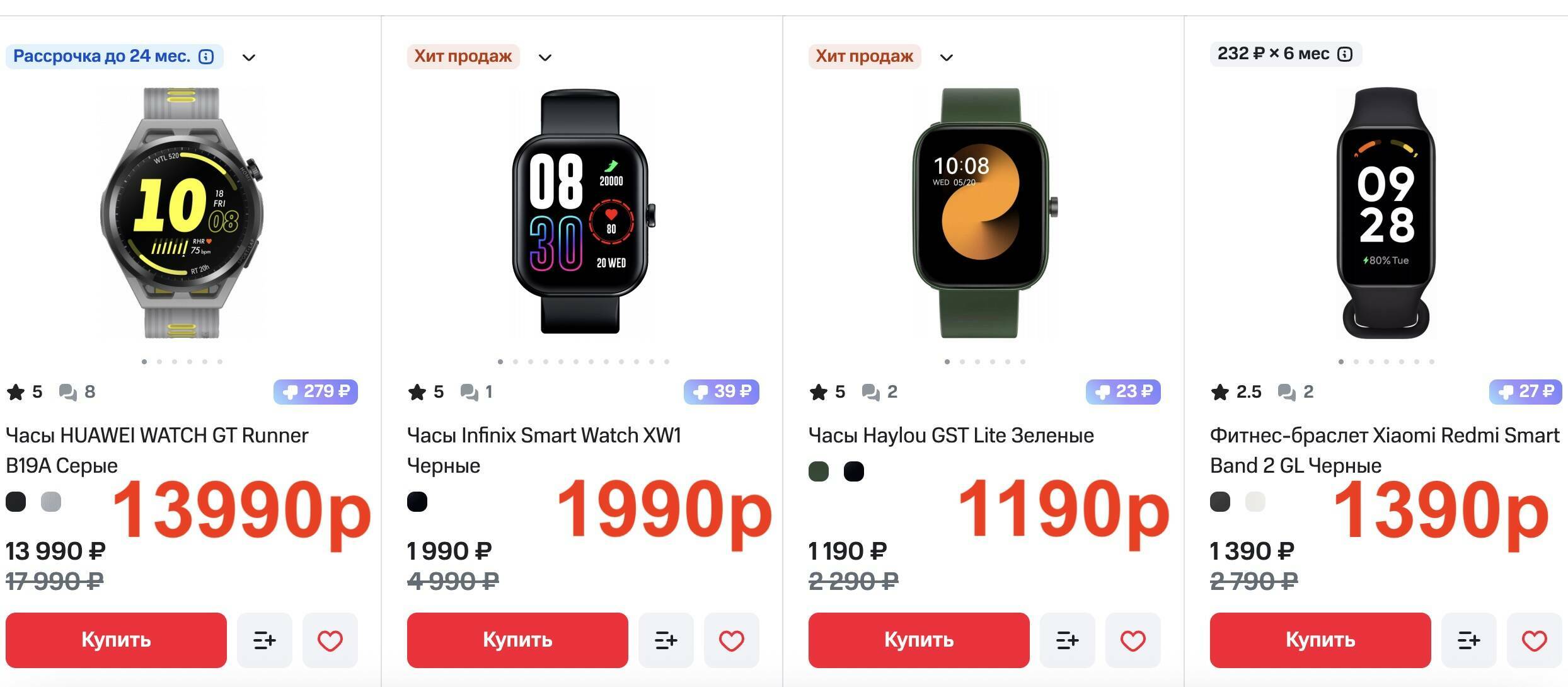Open info icon beside 232 ₽ × 6 мес
Viewport: 1568px width, 687px height.
click(x=1345, y=54)
